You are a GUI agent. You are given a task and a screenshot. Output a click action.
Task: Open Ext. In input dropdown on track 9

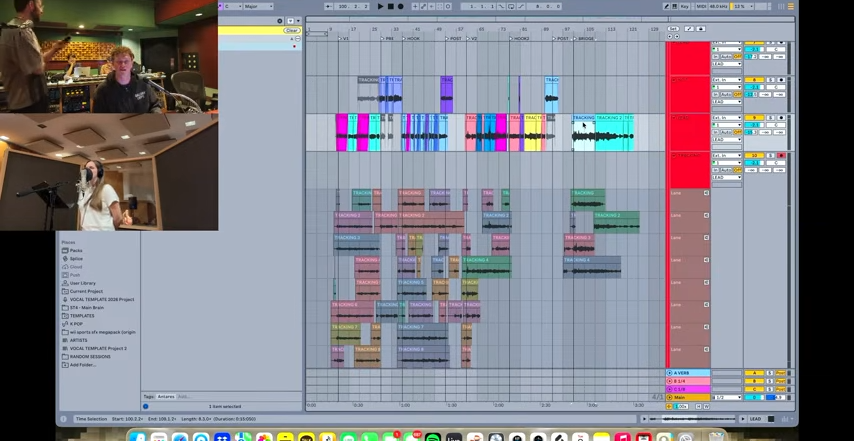tap(727, 118)
